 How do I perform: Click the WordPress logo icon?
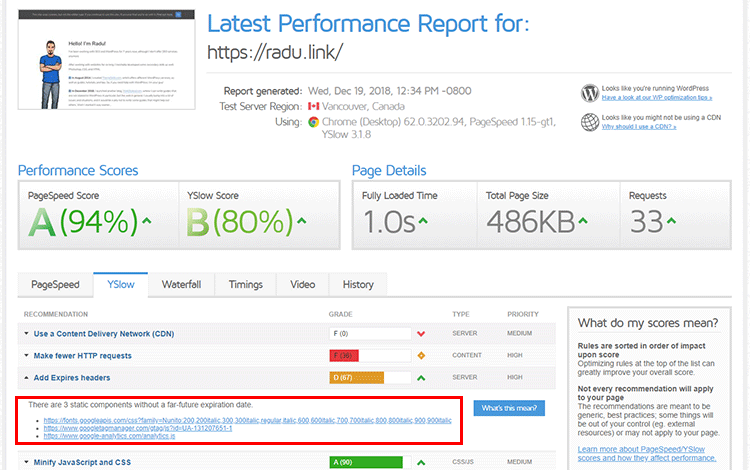[x=590, y=93]
